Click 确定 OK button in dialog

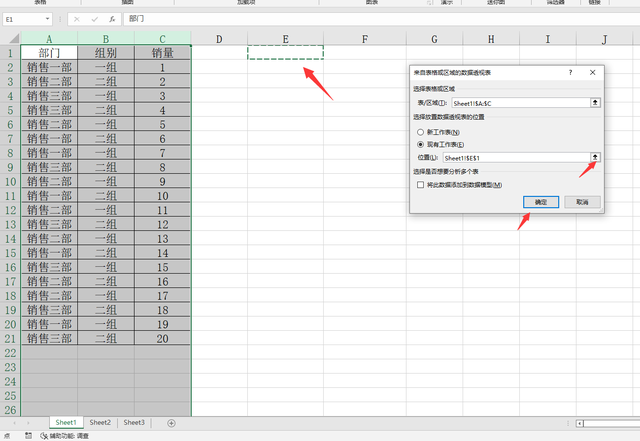pyautogui.click(x=541, y=202)
